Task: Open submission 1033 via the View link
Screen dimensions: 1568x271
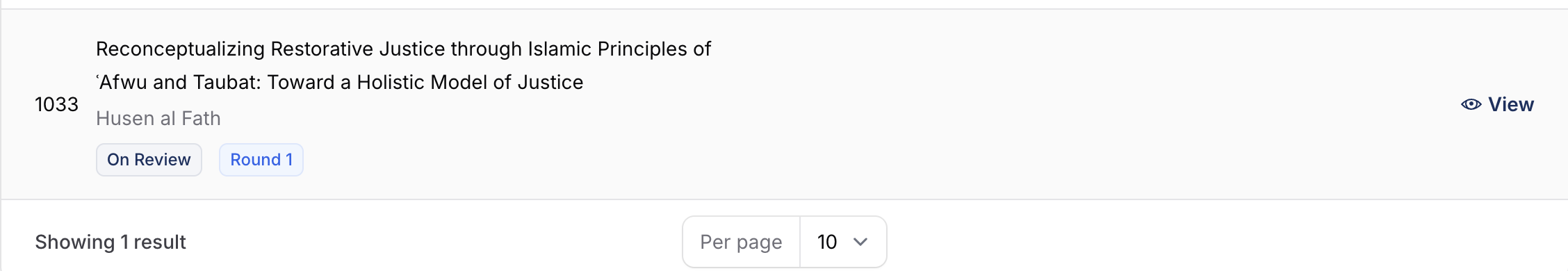Action: 1497,104
